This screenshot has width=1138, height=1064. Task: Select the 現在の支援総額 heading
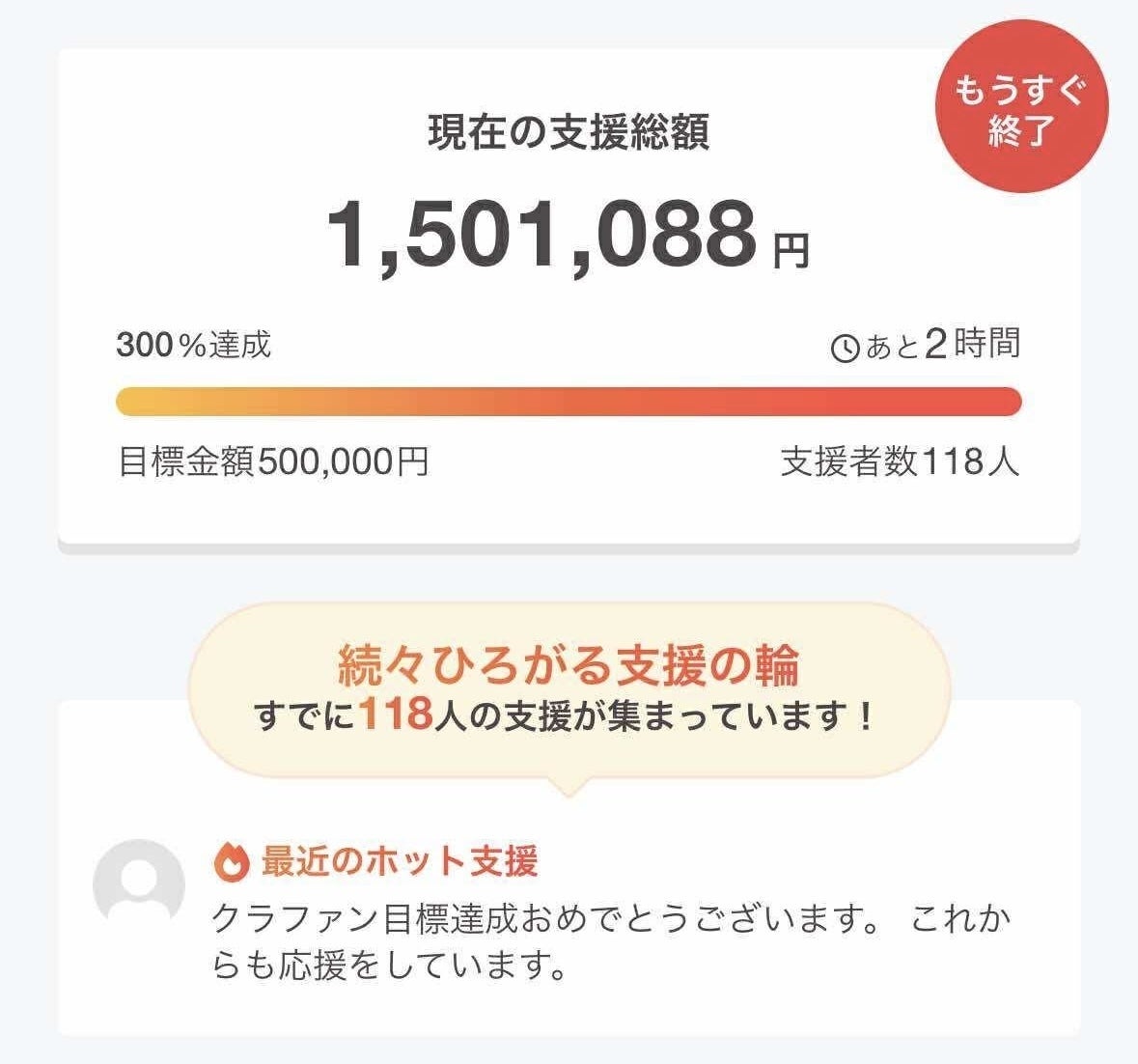tap(569, 132)
